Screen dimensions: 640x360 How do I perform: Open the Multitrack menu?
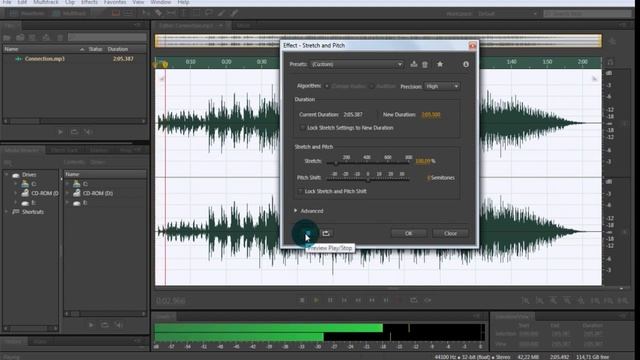46,2
